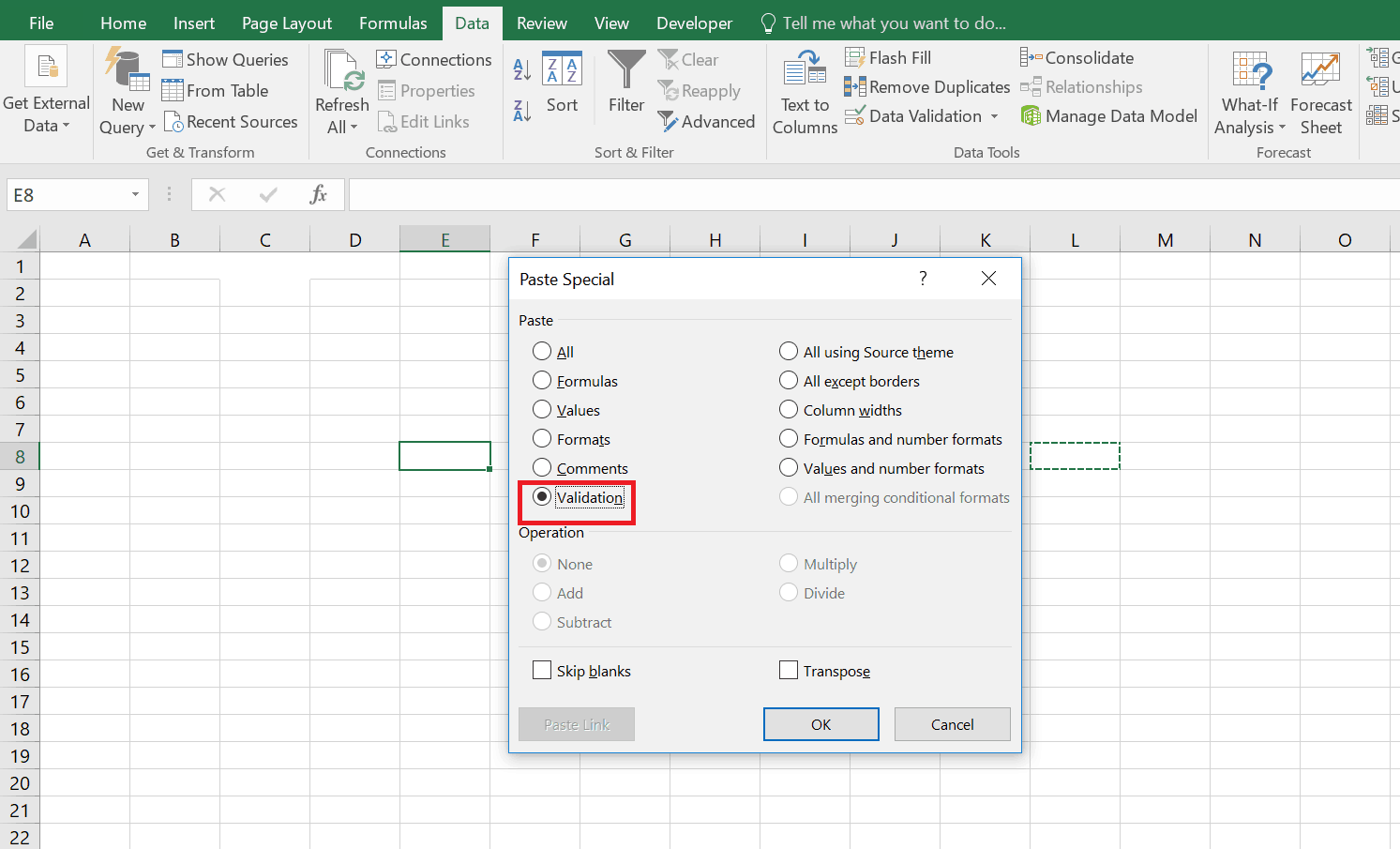Expand the Data Validation dropdown arrow

coord(994,116)
